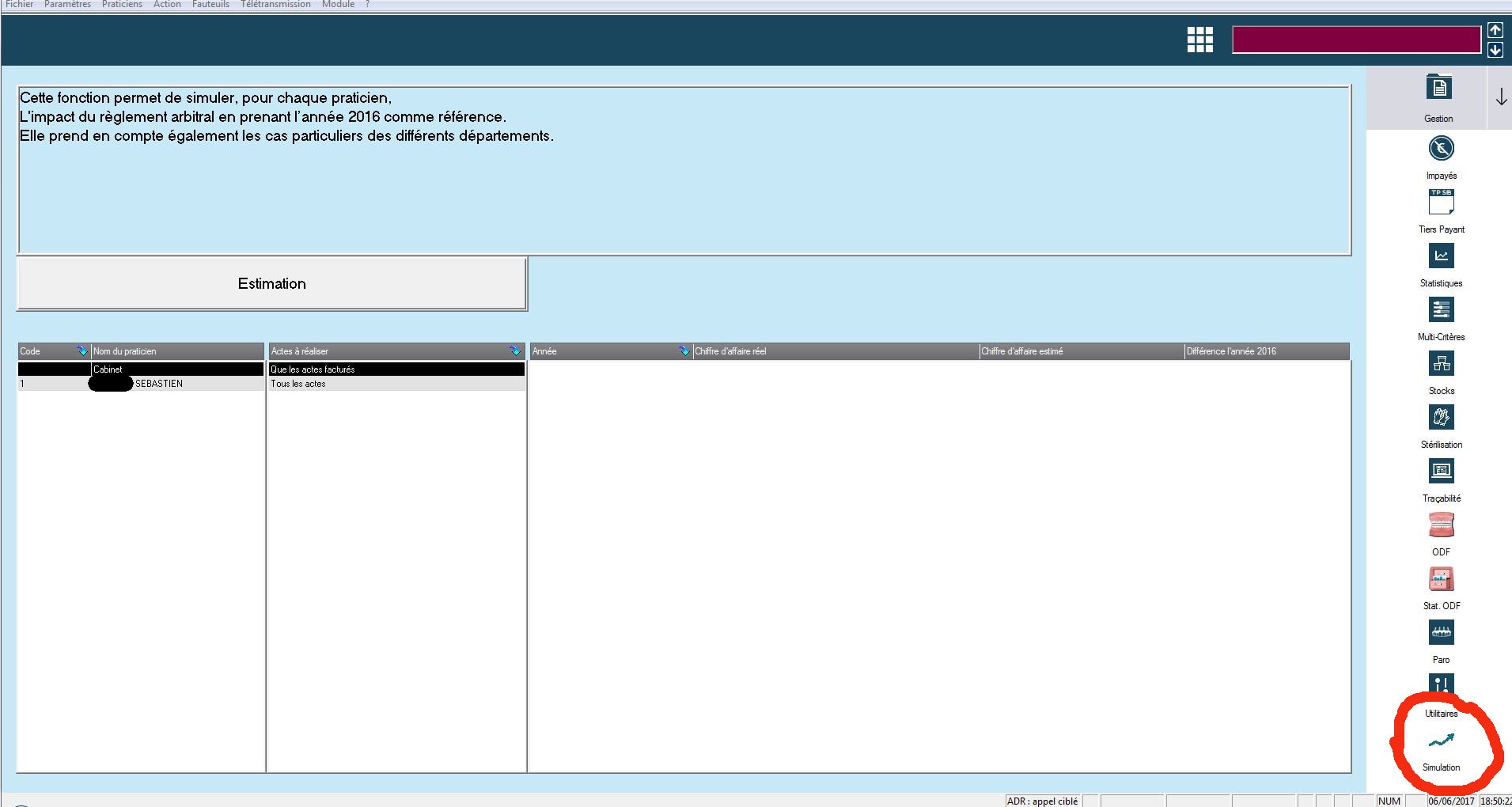Open the Stérilisation gloves icon
This screenshot has height=807, width=1512.
pyautogui.click(x=1441, y=417)
